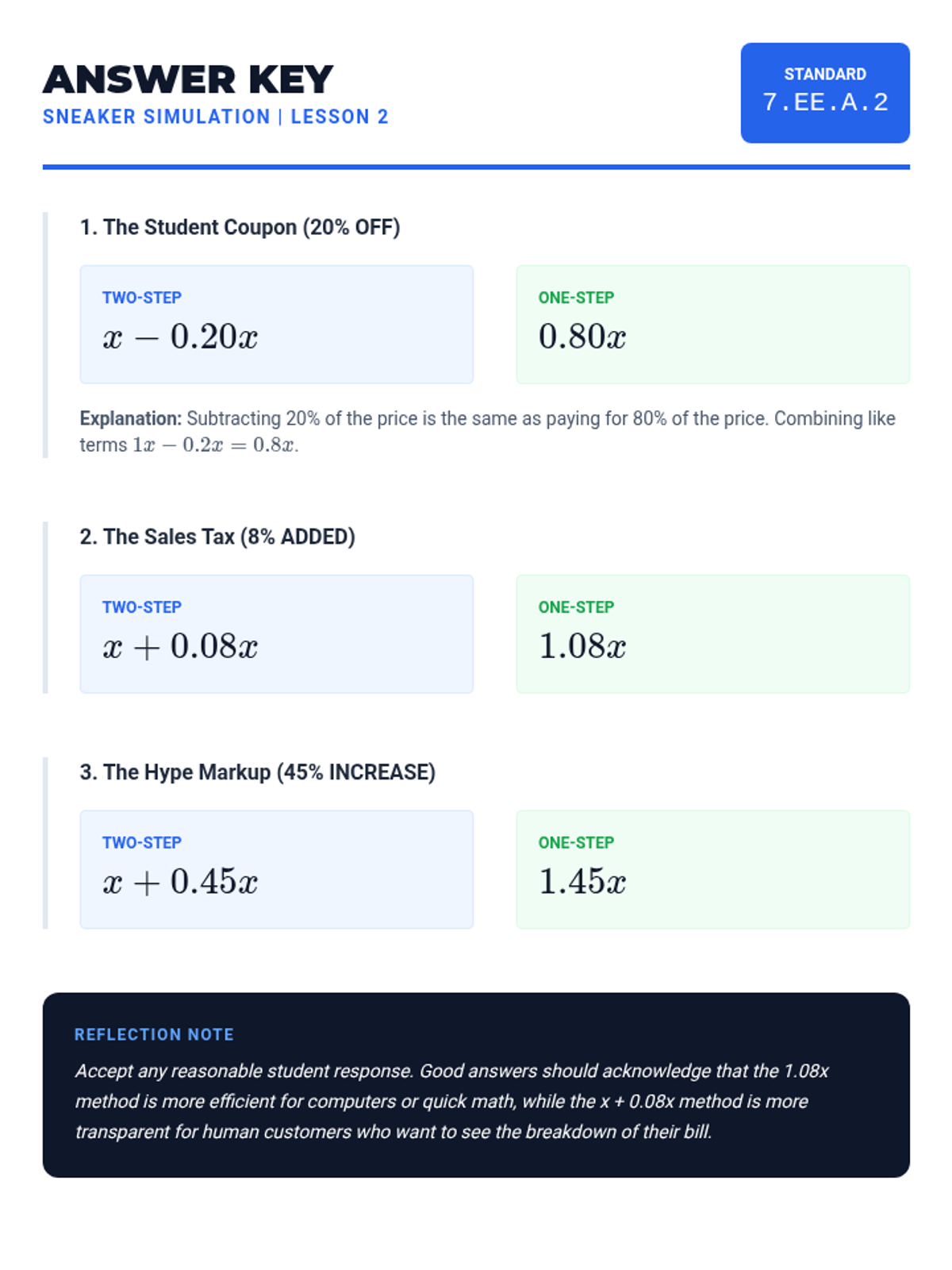The height and width of the screenshot is (1270, 952).
Task: Click the REFLECTION NOTE label
Action: tap(154, 1034)
